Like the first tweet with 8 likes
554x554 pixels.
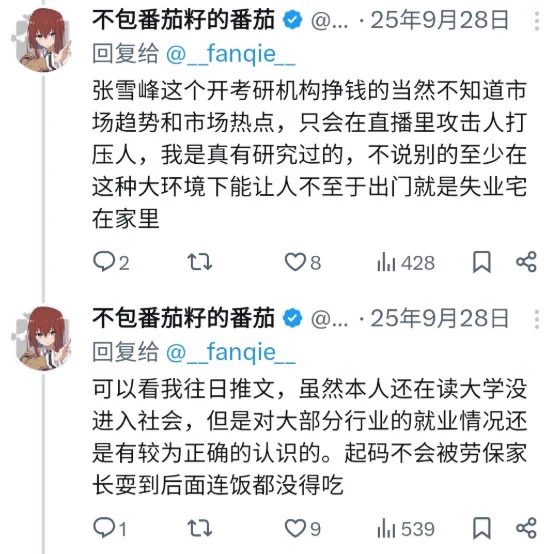coord(303,262)
